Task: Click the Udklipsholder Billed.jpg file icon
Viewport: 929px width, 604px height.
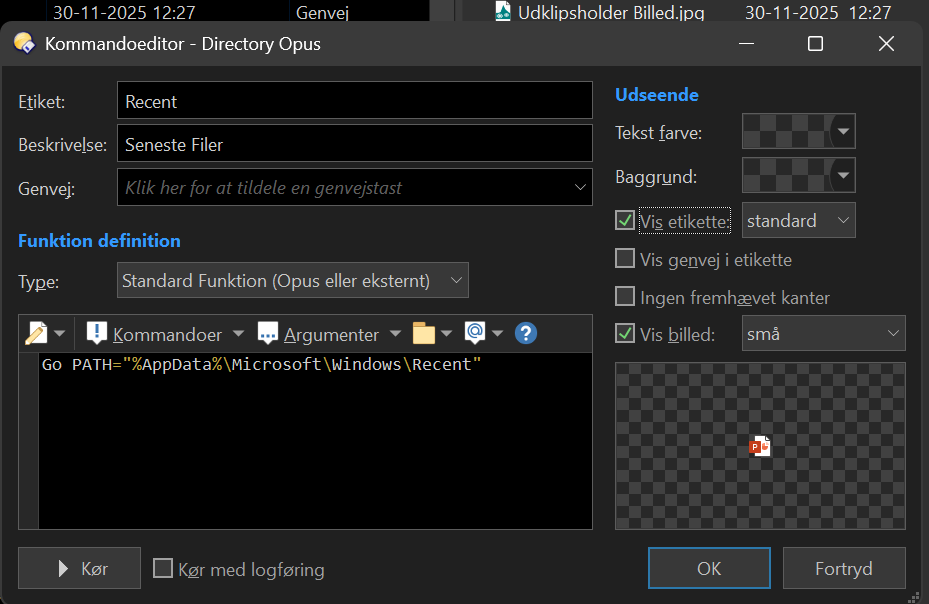Action: pyautogui.click(x=504, y=13)
